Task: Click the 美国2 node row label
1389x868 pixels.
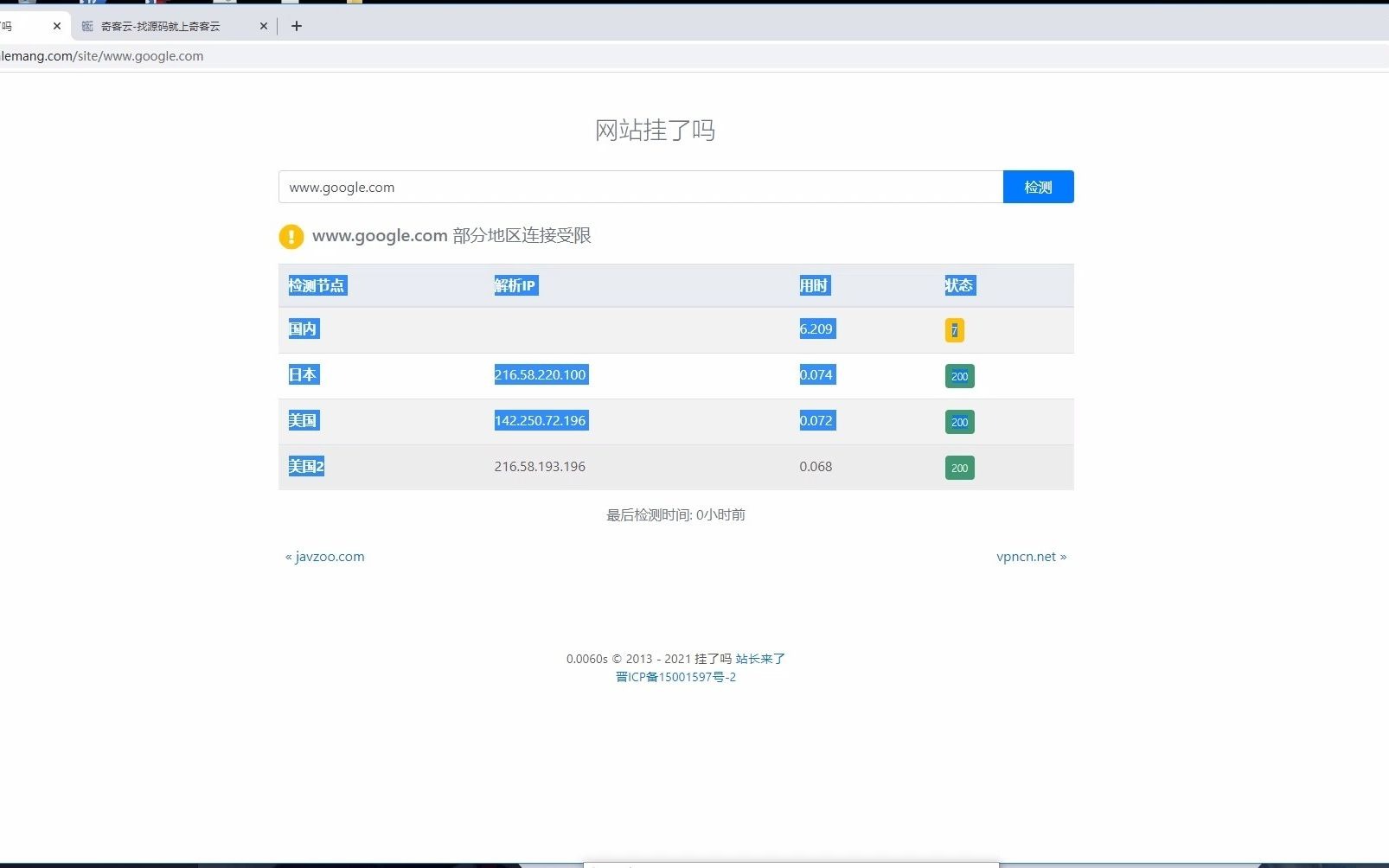Action: tap(306, 466)
